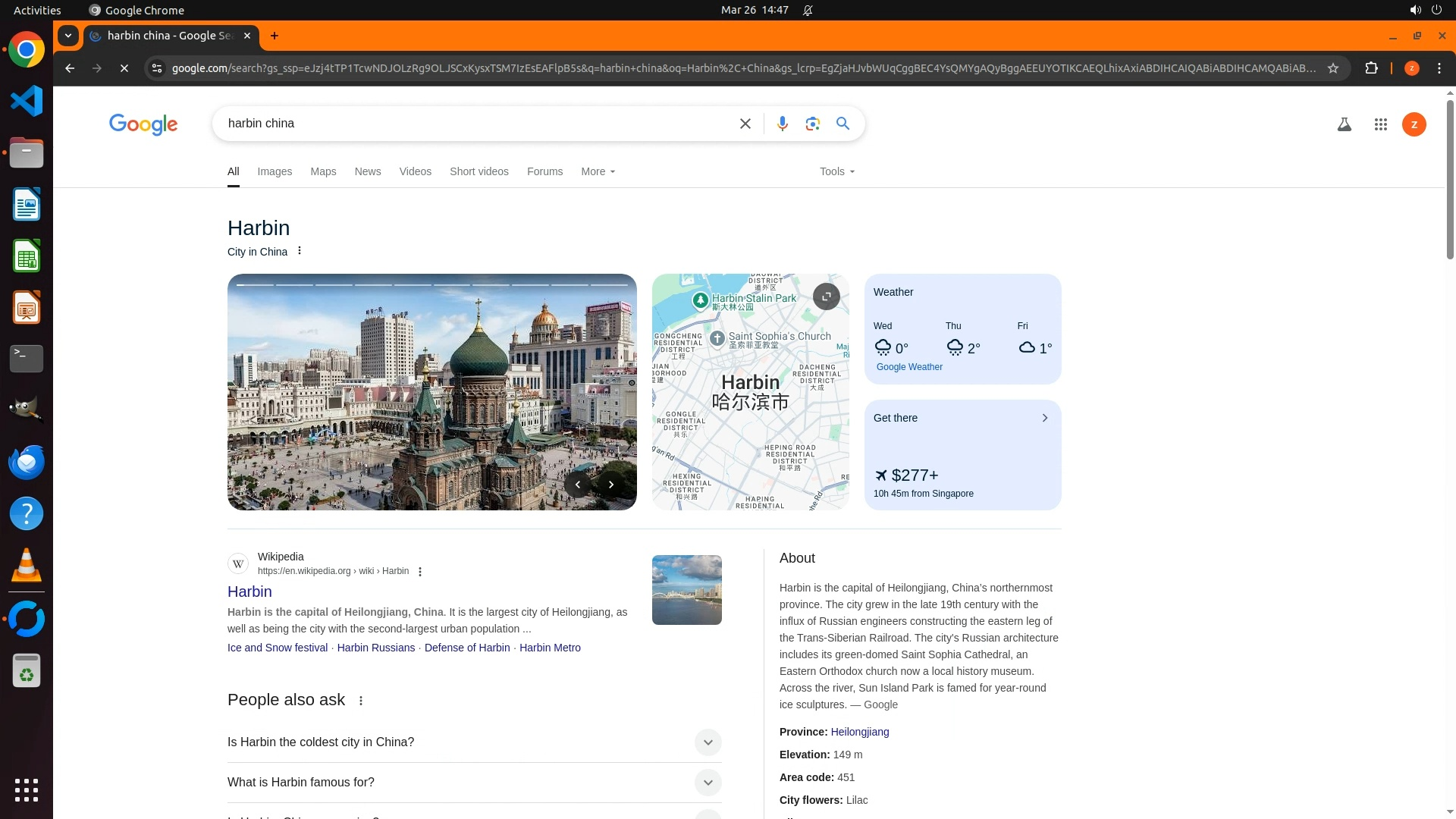Image resolution: width=1456 pixels, height=819 pixels.
Task: Click the Wikipedia result thumbnail image
Action: pos(686,590)
